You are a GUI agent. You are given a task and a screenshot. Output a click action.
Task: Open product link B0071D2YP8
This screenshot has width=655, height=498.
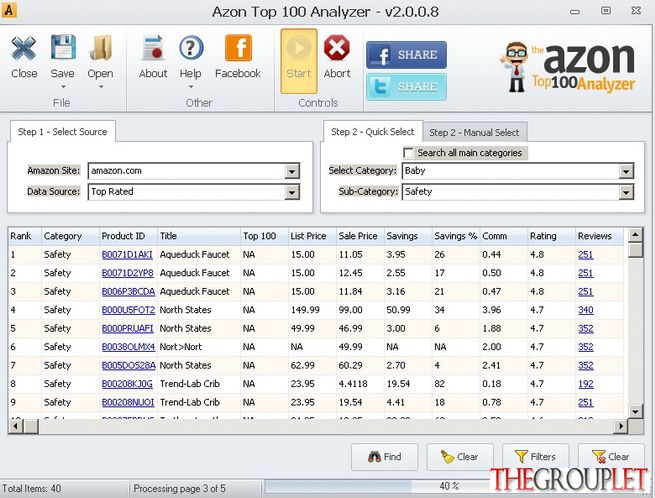tap(127, 273)
